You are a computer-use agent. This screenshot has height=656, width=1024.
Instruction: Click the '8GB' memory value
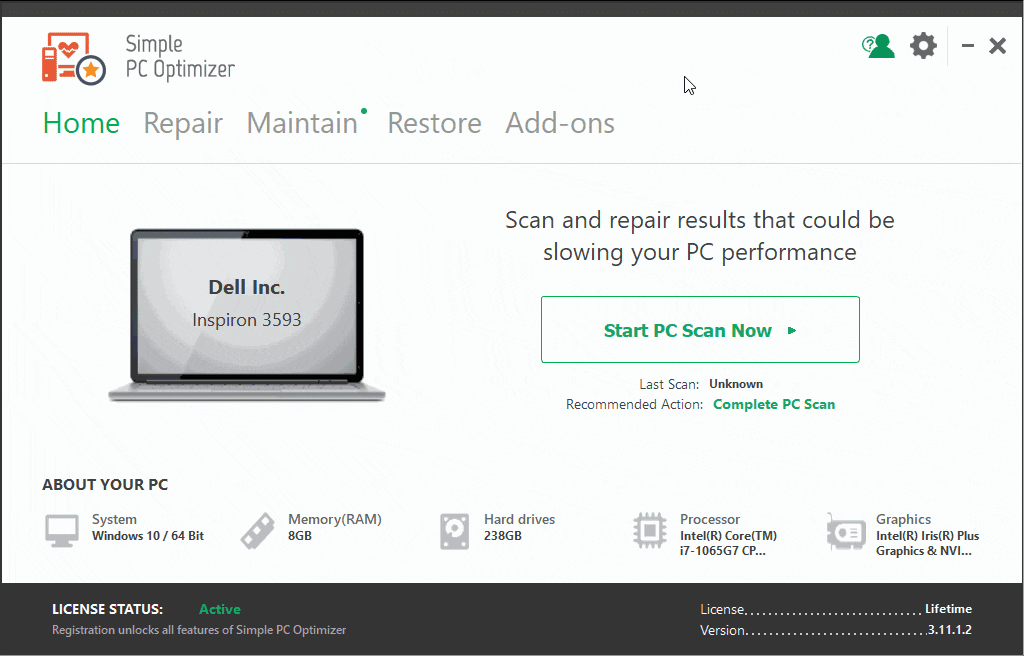300,536
